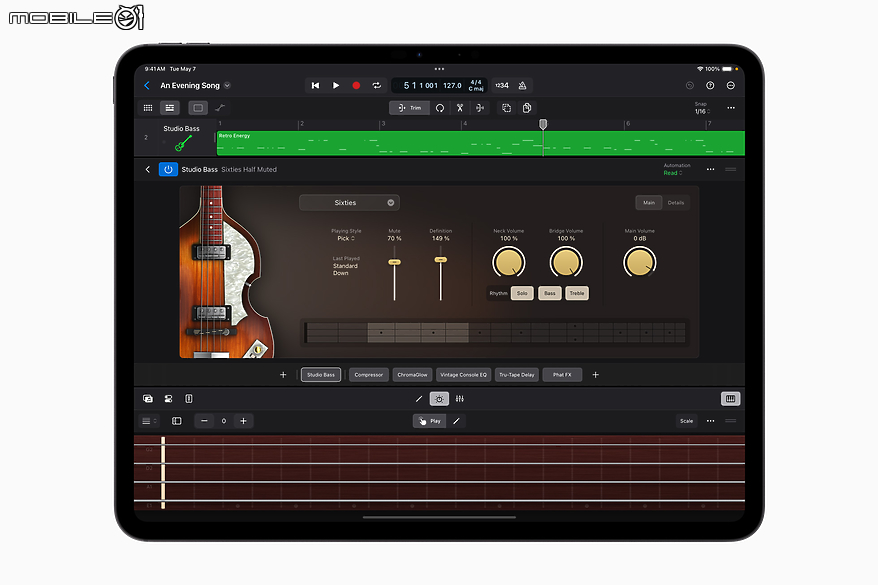Open the fader icon in the bottom bar
This screenshot has height=585, width=878.
(x=189, y=399)
